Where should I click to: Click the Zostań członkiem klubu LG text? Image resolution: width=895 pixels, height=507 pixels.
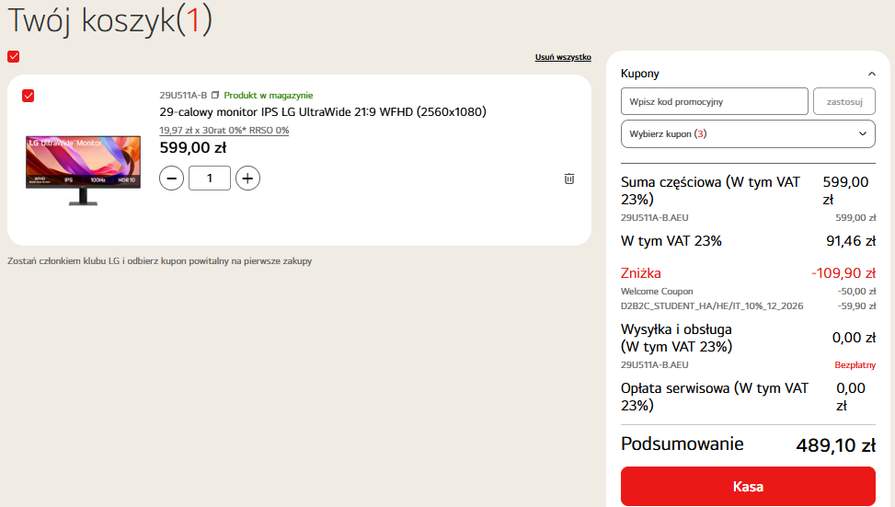point(159,261)
